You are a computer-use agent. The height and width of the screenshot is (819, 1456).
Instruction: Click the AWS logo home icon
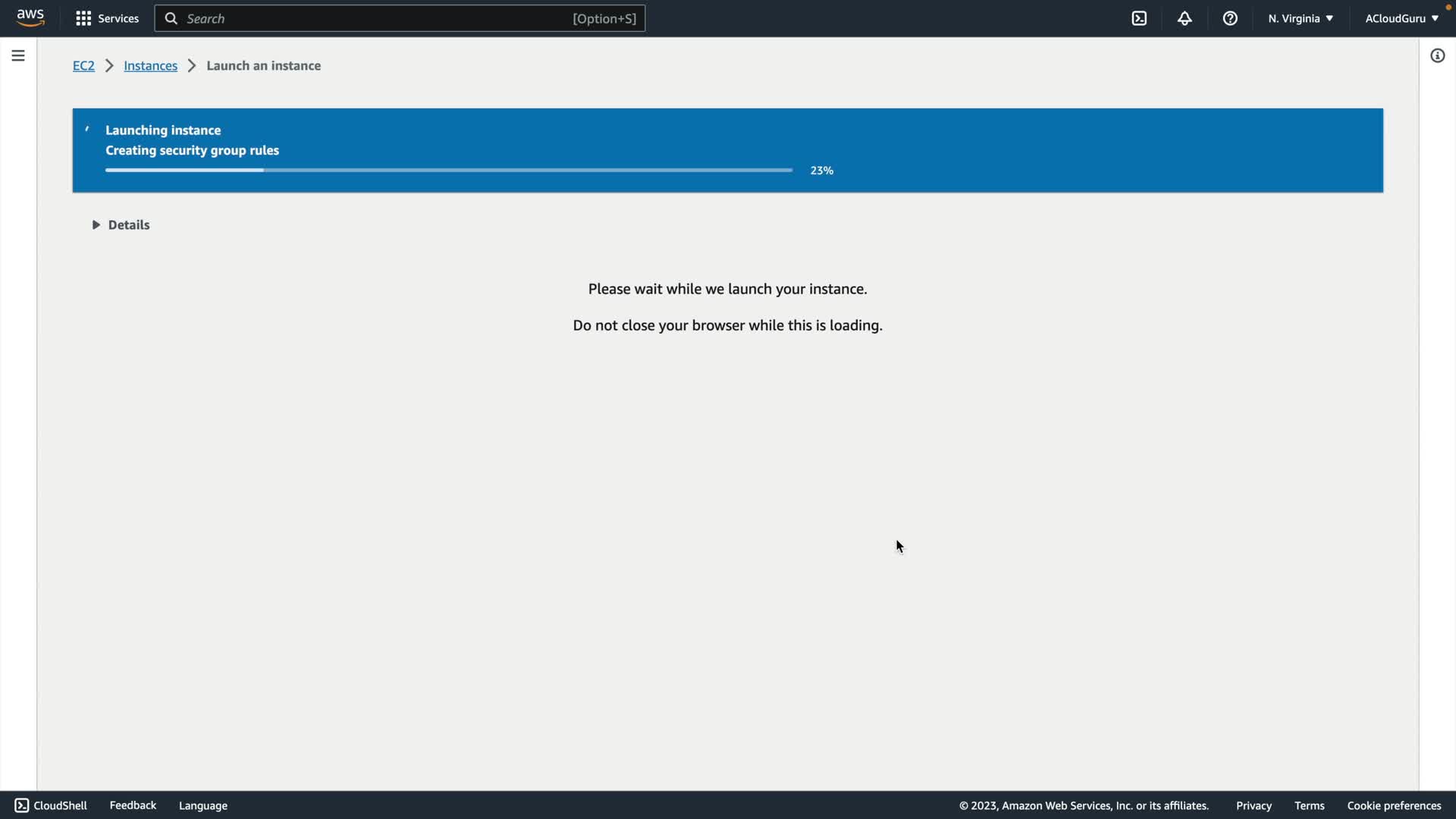click(x=30, y=17)
